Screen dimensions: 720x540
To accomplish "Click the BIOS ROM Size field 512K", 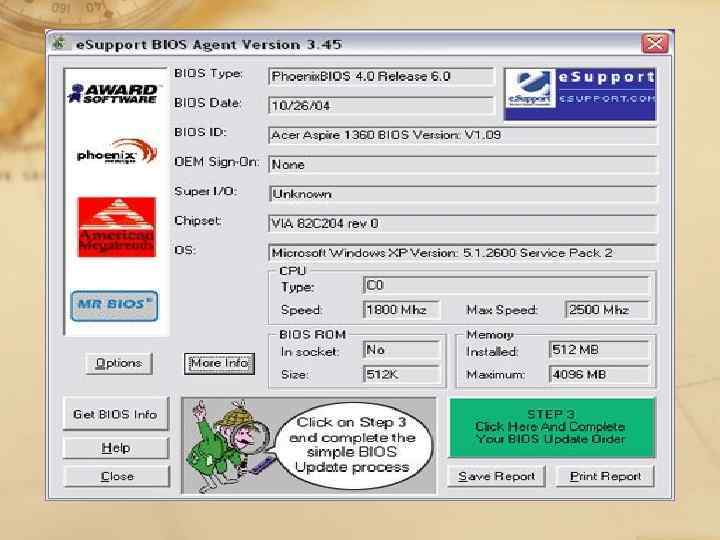I will 402,374.
